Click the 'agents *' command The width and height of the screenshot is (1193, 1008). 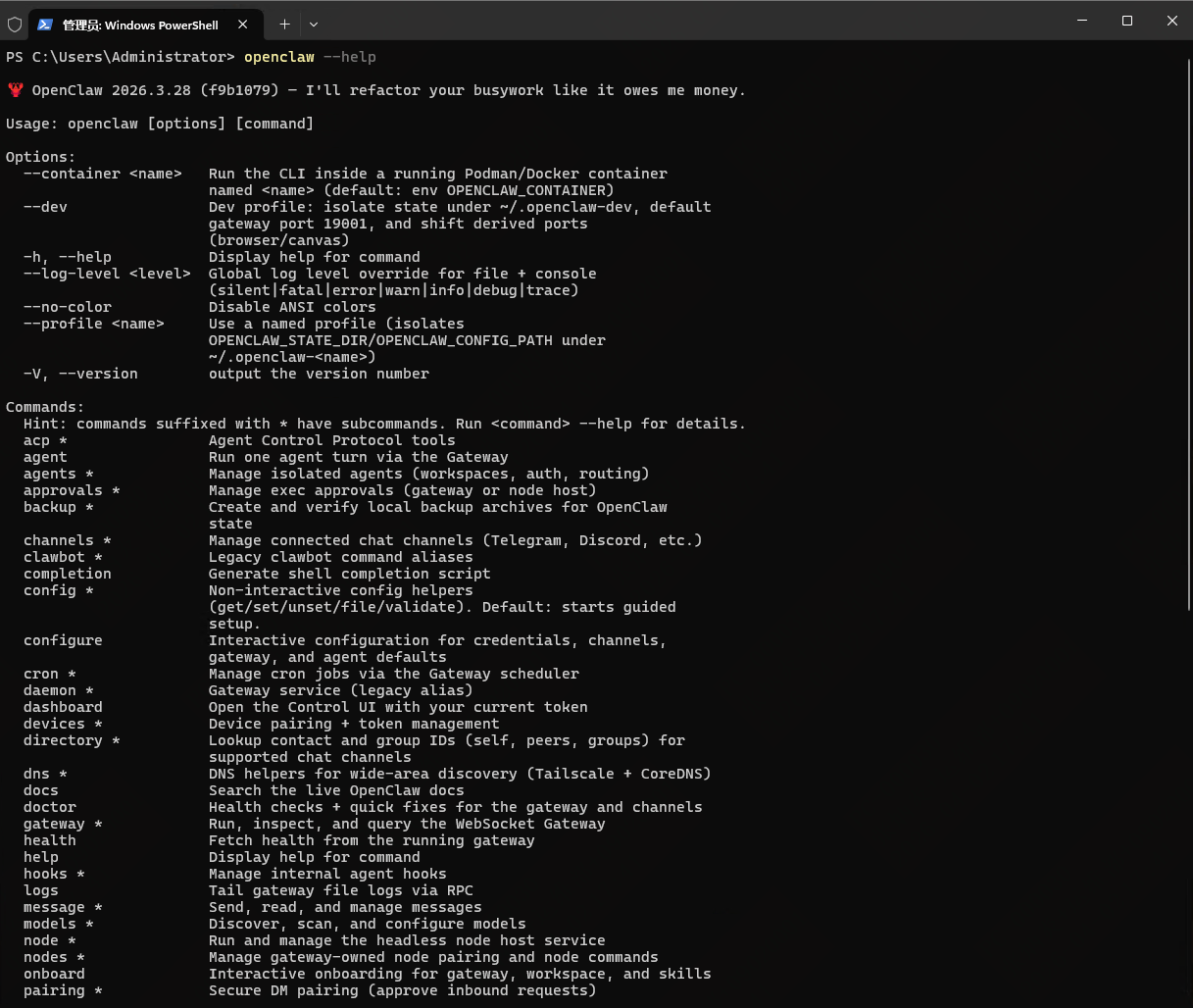pyautogui.click(x=59, y=474)
